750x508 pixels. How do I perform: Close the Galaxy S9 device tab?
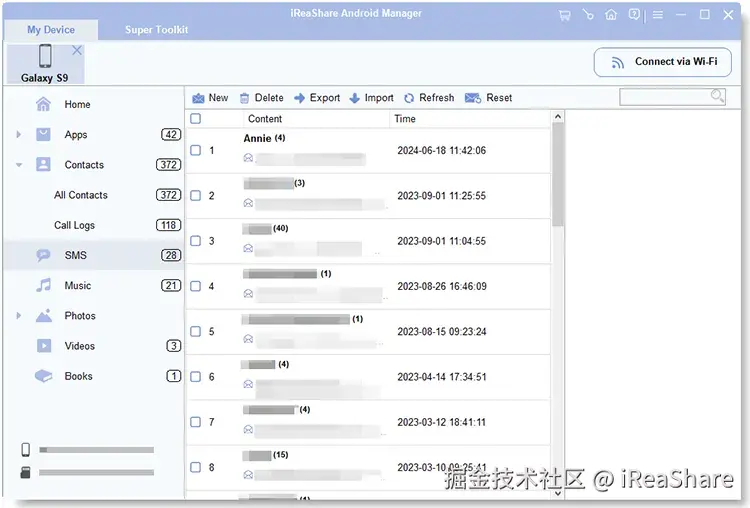pyautogui.click(x=77, y=50)
